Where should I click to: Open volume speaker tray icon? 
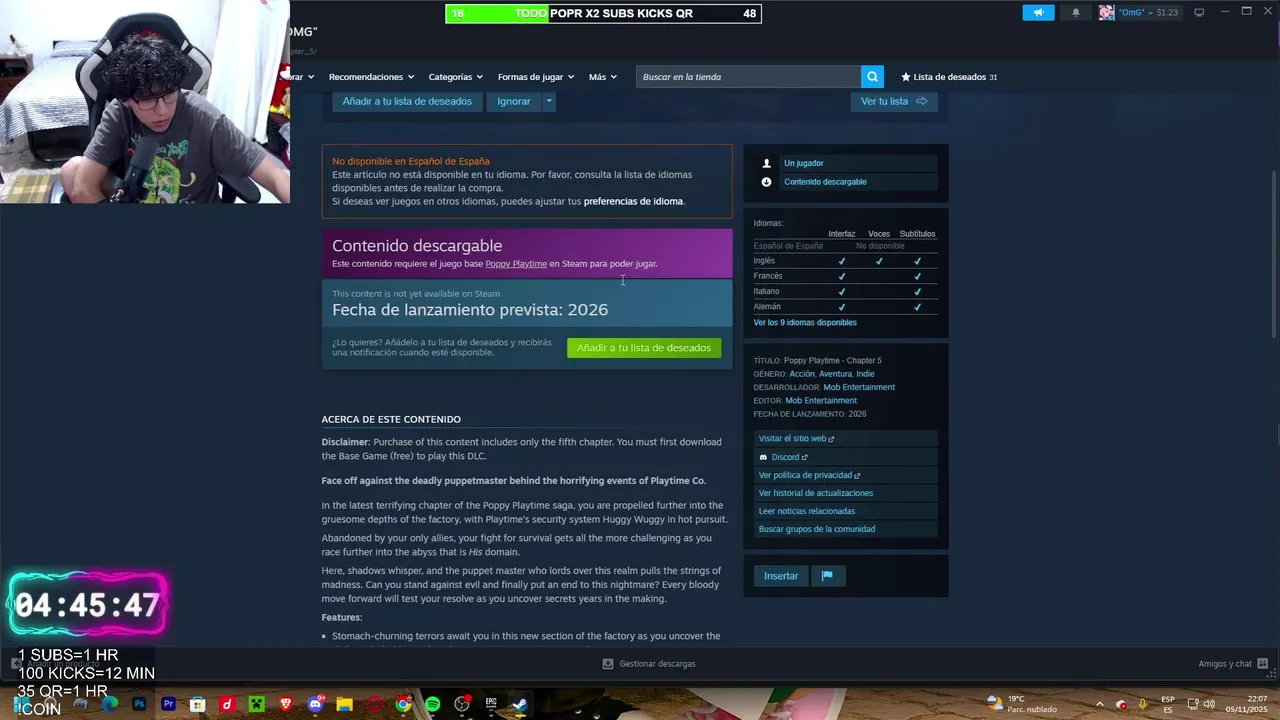click(x=1209, y=704)
